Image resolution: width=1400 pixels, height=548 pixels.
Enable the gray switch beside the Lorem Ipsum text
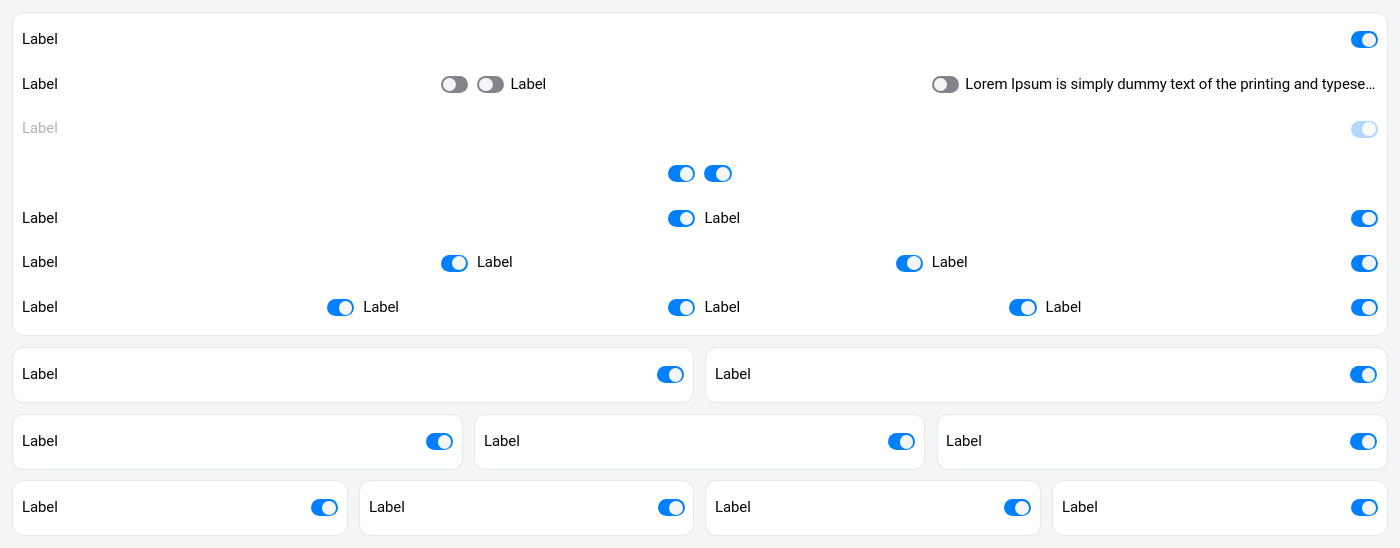(x=945, y=85)
